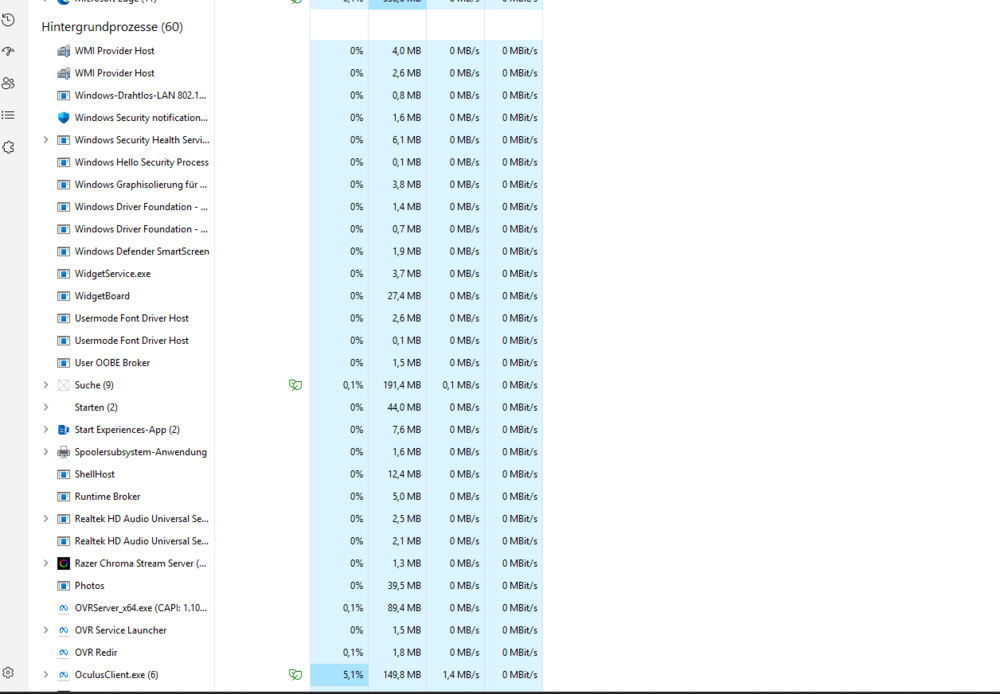This screenshot has width=1000, height=694.
Task: Select the ShellHost process name
Action: (x=94, y=474)
